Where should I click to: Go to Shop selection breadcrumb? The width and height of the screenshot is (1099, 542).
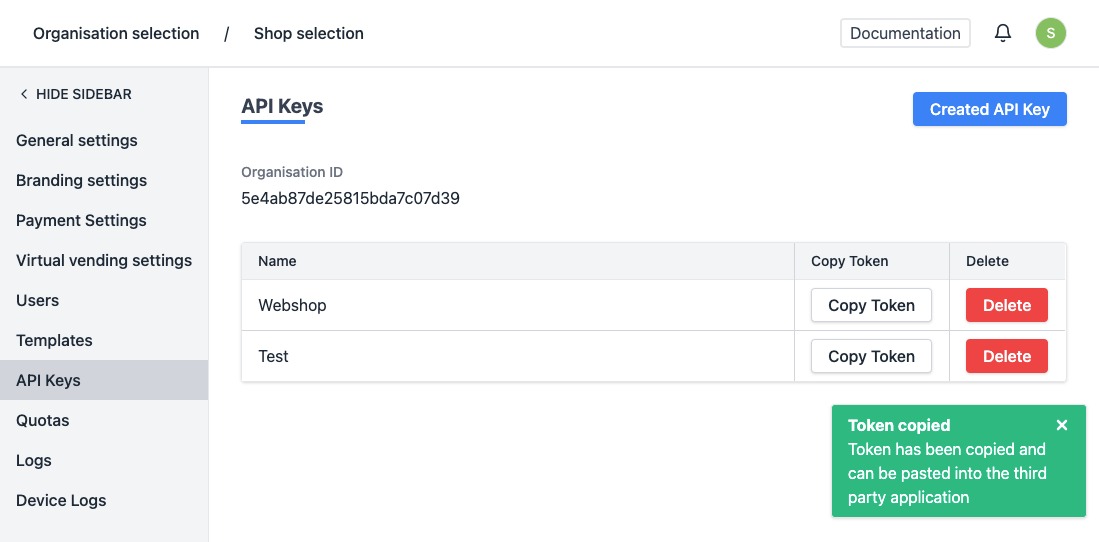tap(308, 33)
